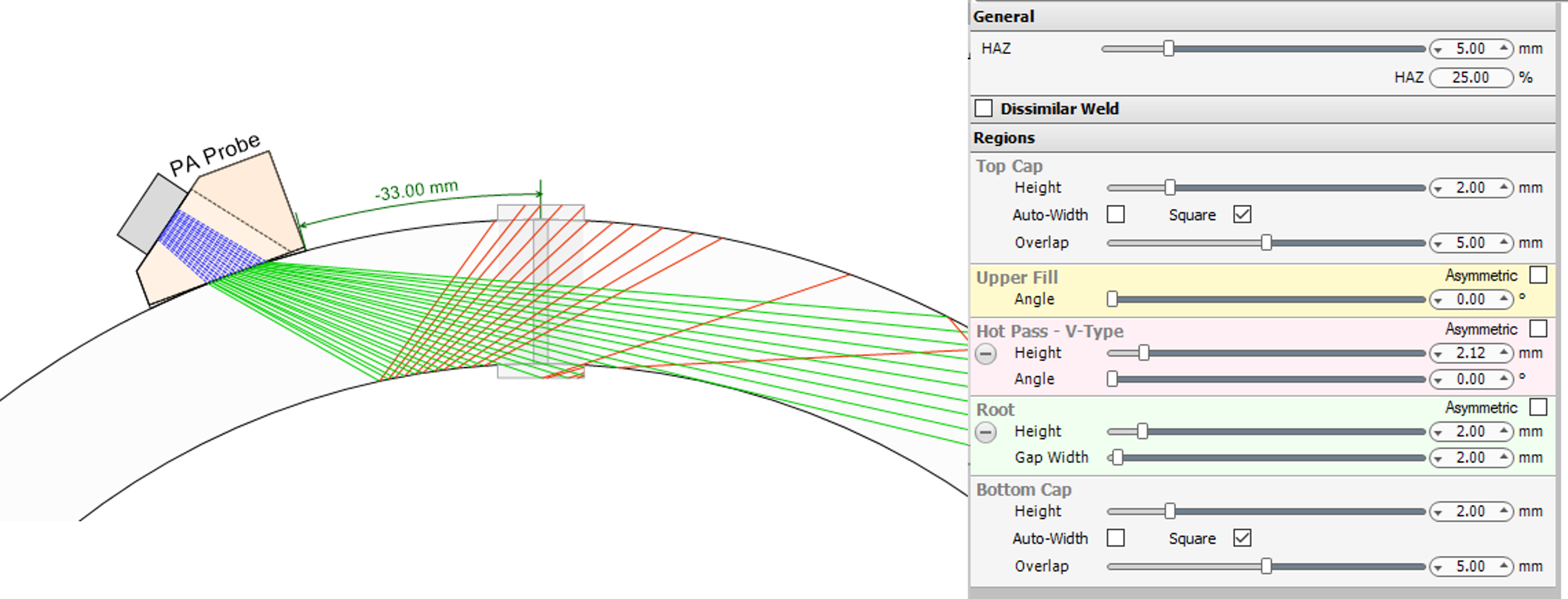Screen dimensions: 1568x599
Task: Decrease Hot Pass Height with down arrow
Action: [1438, 354]
